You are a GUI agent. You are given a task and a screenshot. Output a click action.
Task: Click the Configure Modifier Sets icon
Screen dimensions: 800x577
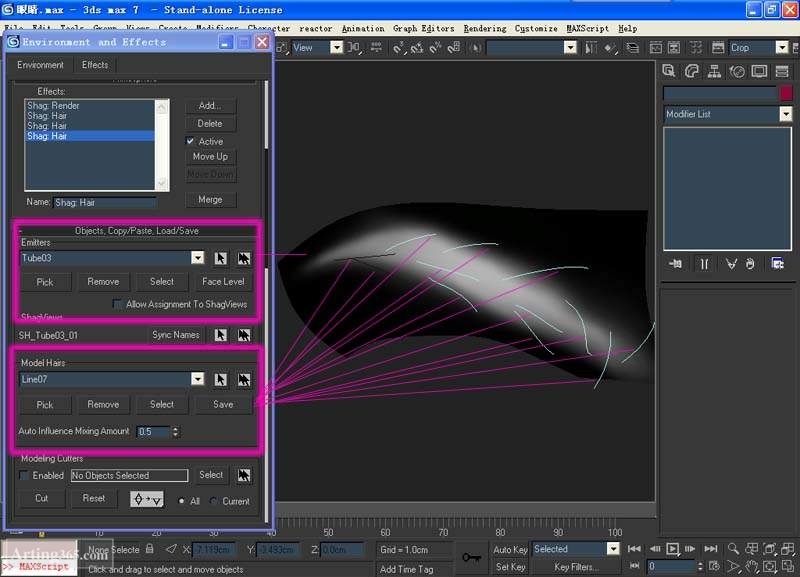[x=777, y=263]
